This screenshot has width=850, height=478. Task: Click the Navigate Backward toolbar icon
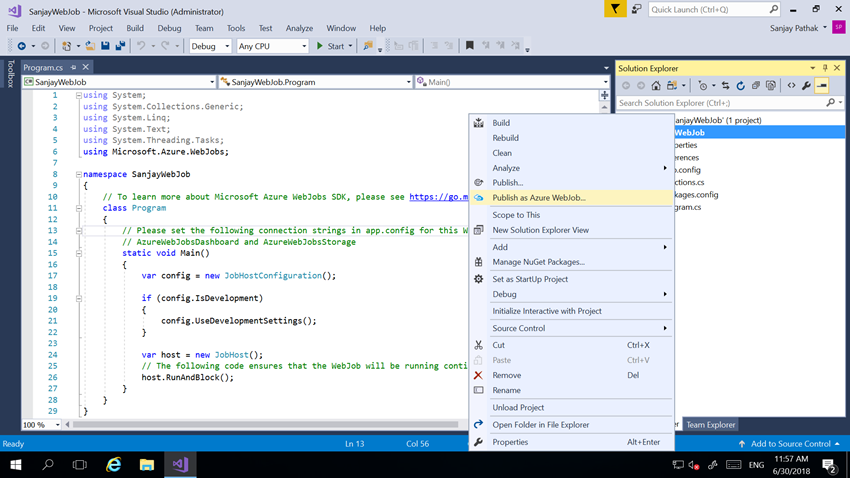(x=22, y=46)
